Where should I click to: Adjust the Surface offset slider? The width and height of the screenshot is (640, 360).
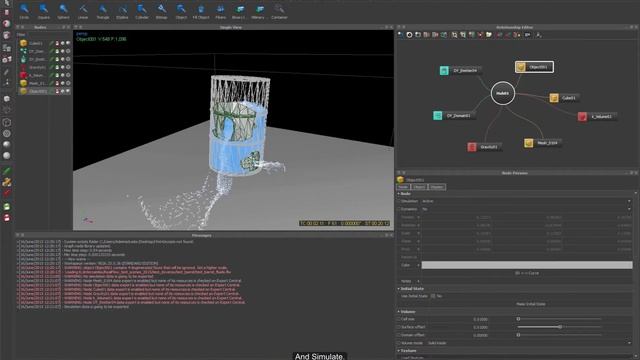tap(560, 327)
